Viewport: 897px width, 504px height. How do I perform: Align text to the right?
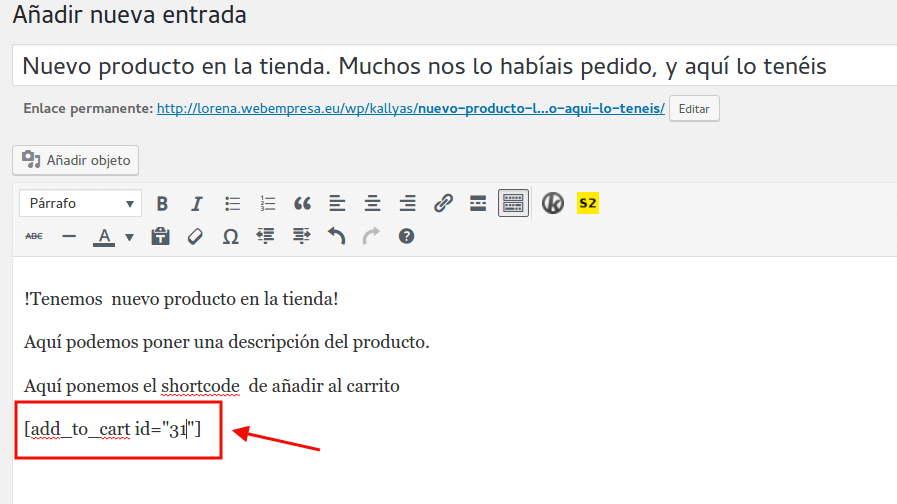[407, 204]
